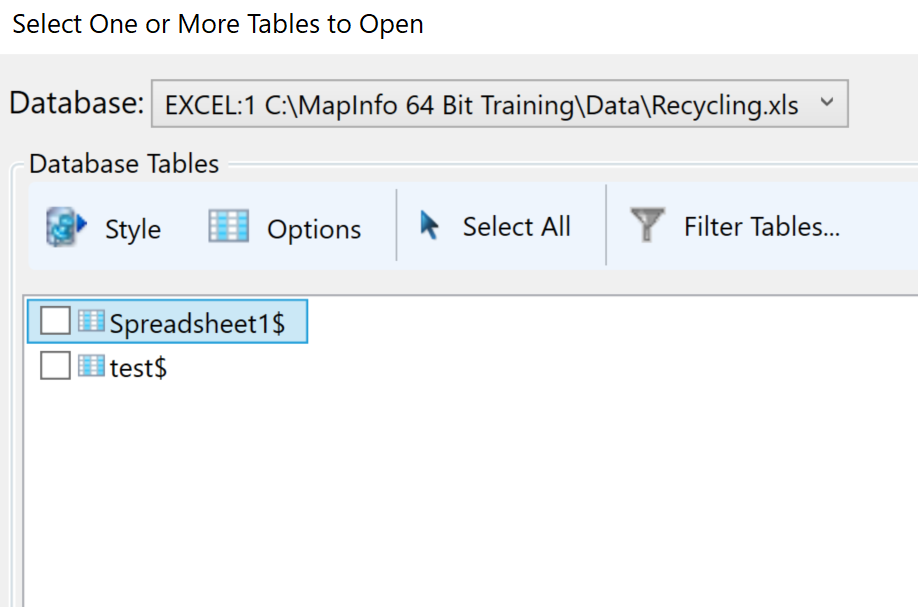This screenshot has height=607, width=918.
Task: Click the Recycling.xls path in the Database combo box
Action: [481, 105]
